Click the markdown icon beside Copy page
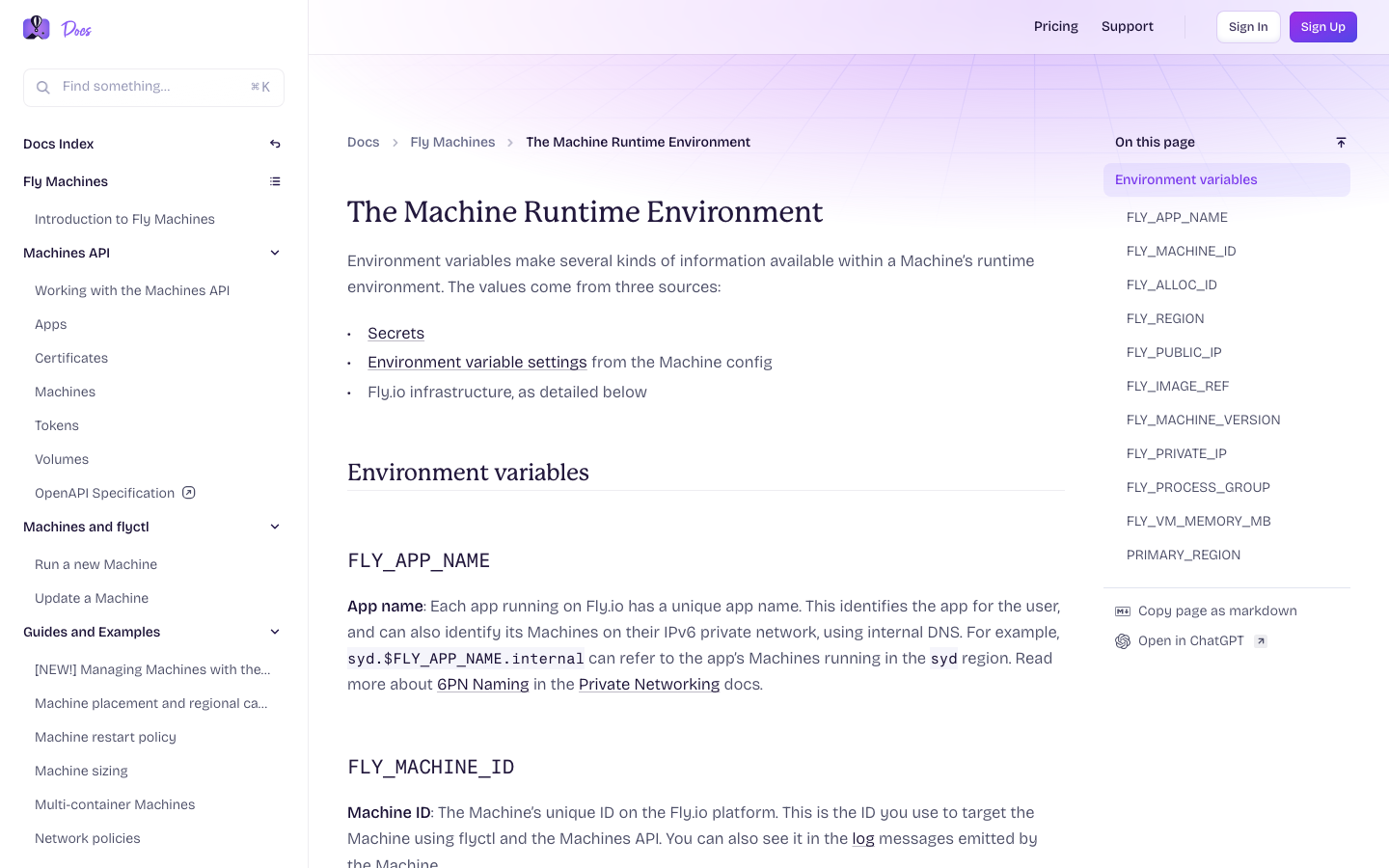This screenshot has height=868, width=1389. 1123,610
